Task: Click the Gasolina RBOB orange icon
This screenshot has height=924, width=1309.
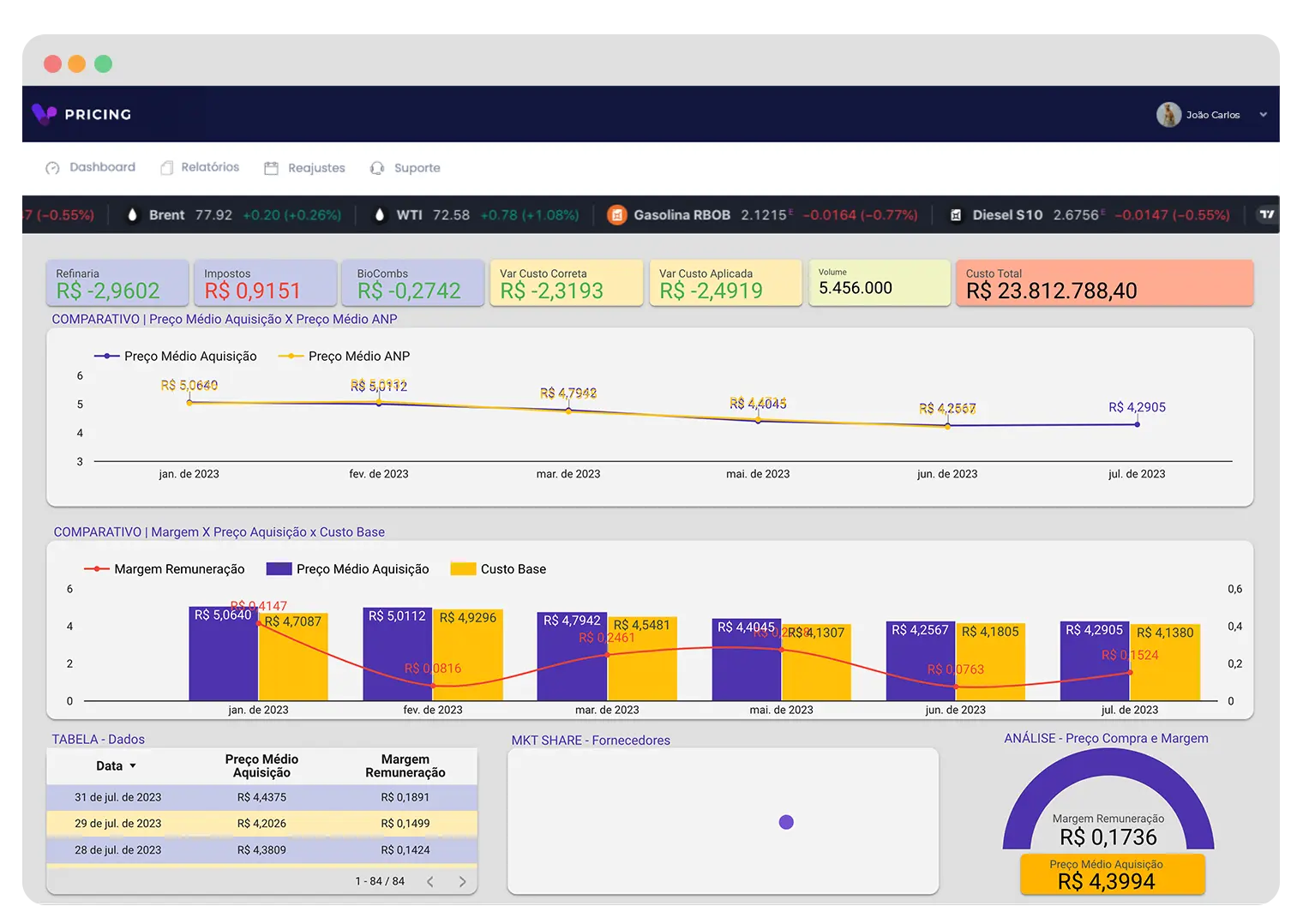Action: (617, 215)
